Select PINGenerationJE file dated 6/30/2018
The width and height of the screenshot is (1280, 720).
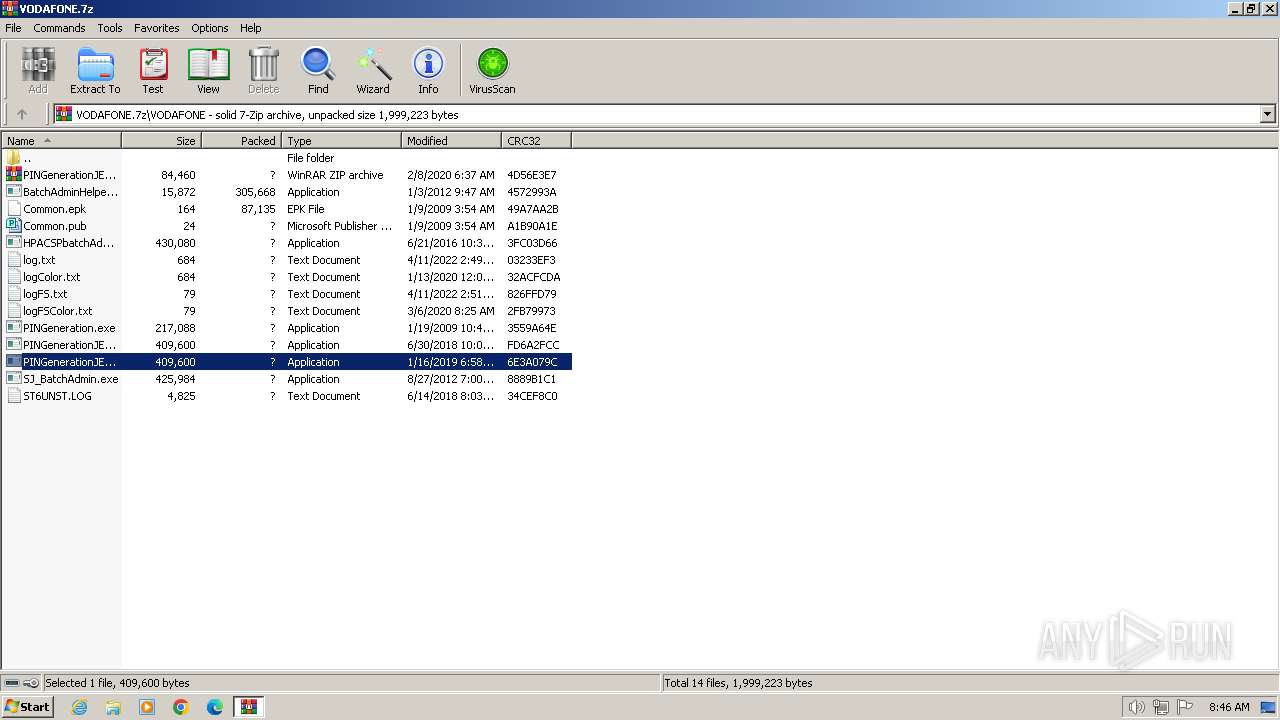287,345
